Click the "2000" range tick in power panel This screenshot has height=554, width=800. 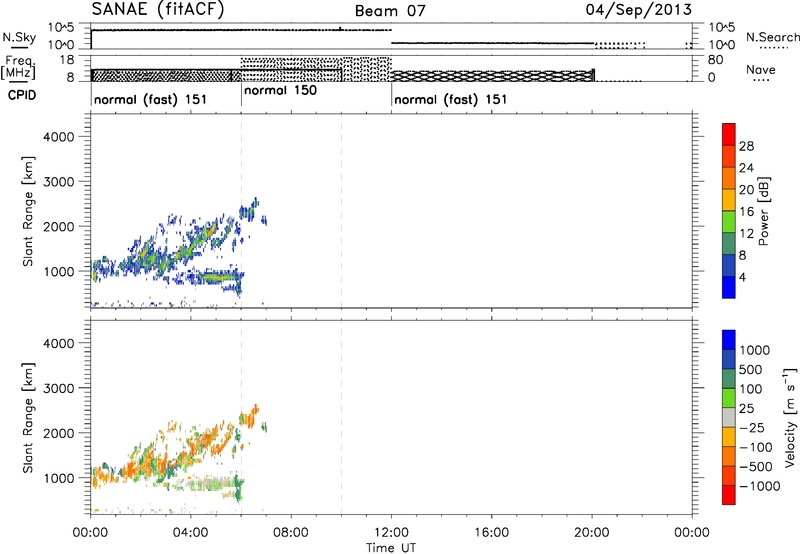tap(59, 226)
